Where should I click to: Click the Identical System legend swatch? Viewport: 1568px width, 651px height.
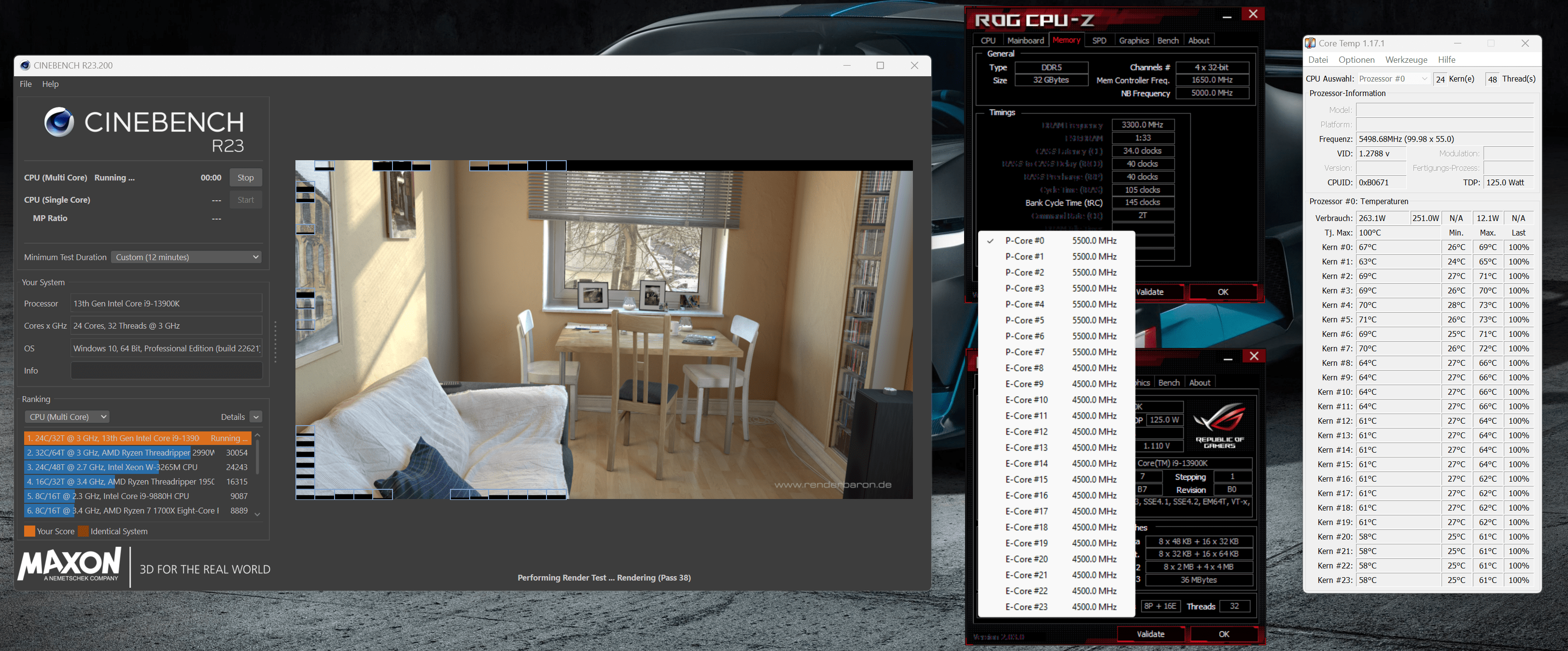(x=83, y=531)
